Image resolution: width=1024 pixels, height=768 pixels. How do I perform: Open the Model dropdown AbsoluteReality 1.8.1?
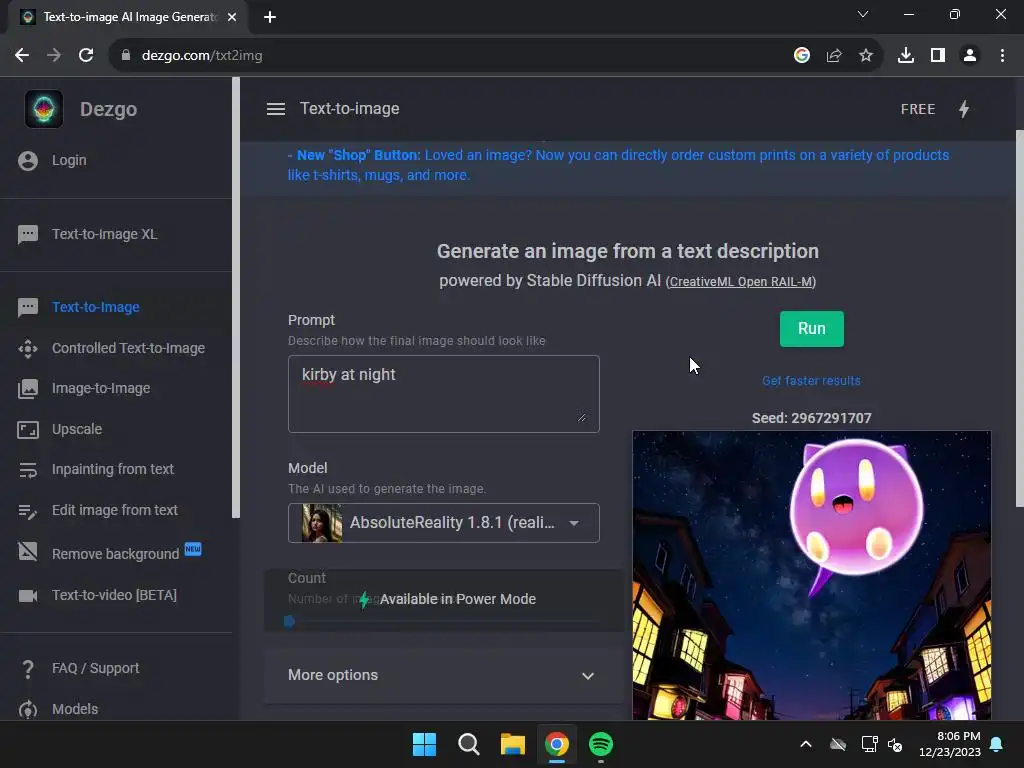point(443,523)
